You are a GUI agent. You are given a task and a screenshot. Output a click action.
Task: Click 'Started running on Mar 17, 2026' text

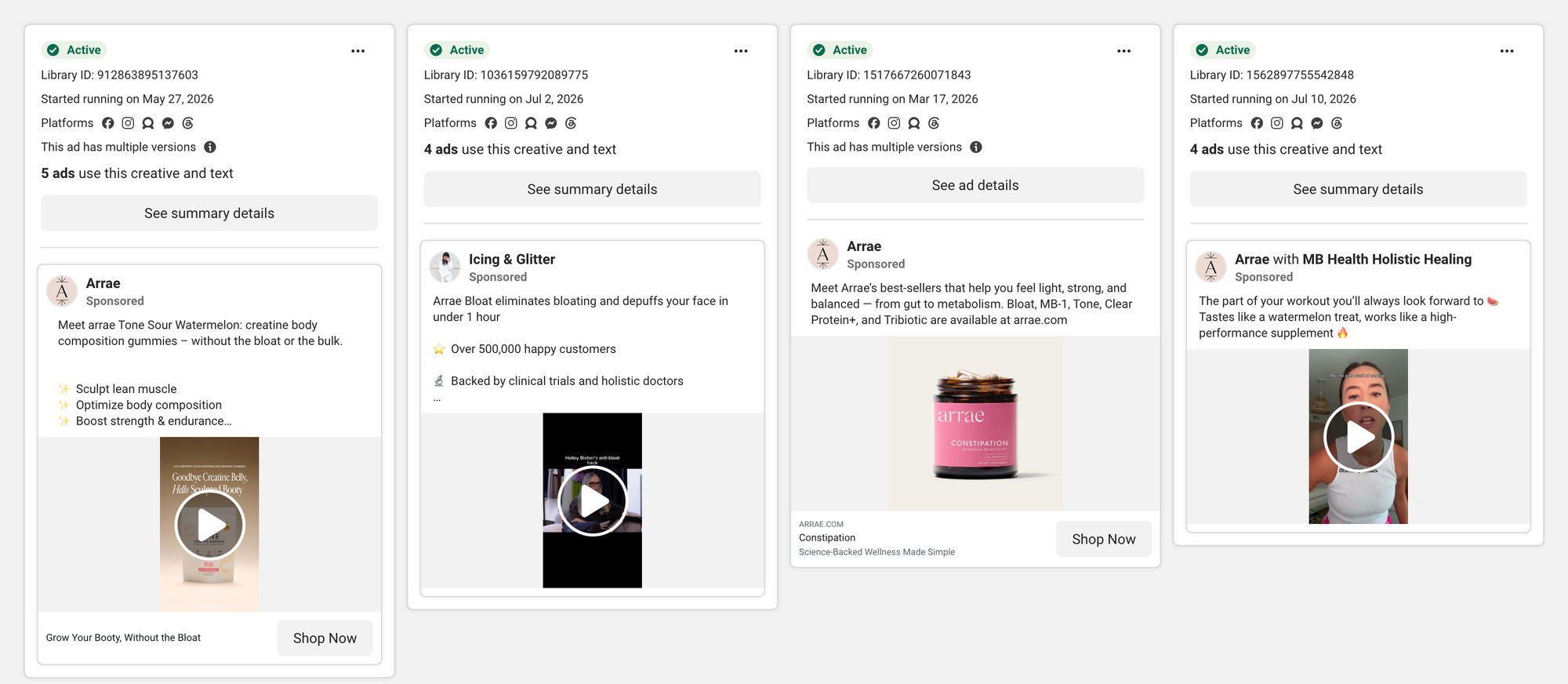[x=892, y=99]
